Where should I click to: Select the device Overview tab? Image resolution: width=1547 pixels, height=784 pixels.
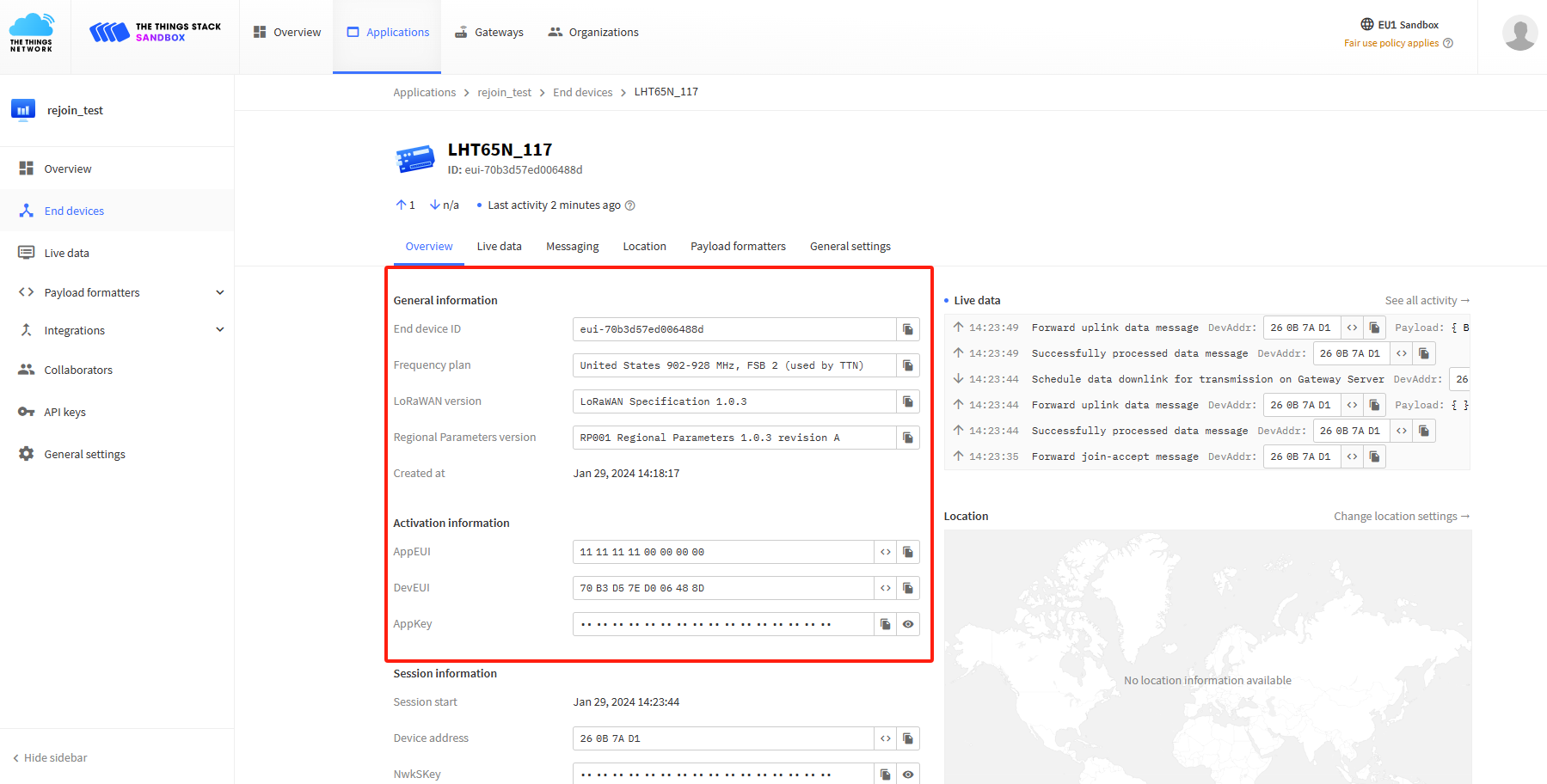click(x=429, y=247)
